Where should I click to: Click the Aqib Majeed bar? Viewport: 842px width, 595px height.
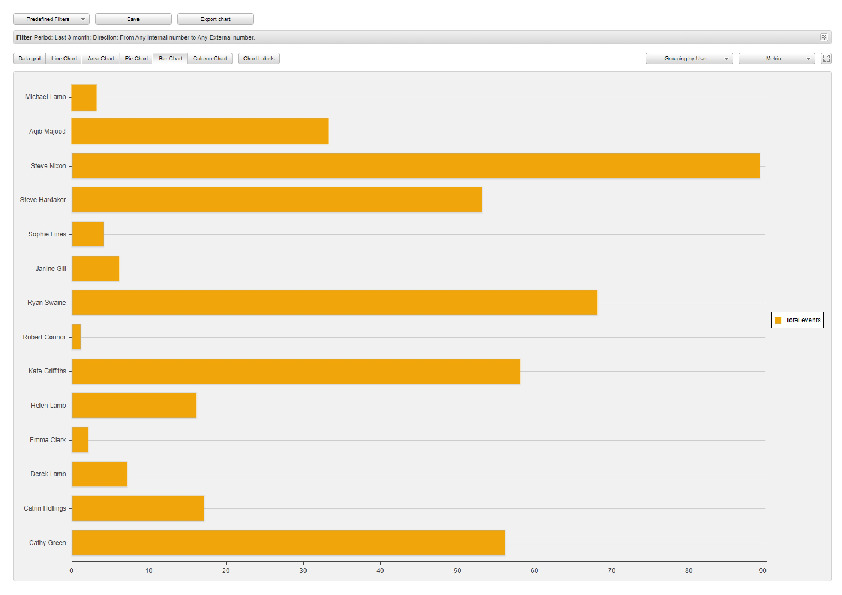200,131
